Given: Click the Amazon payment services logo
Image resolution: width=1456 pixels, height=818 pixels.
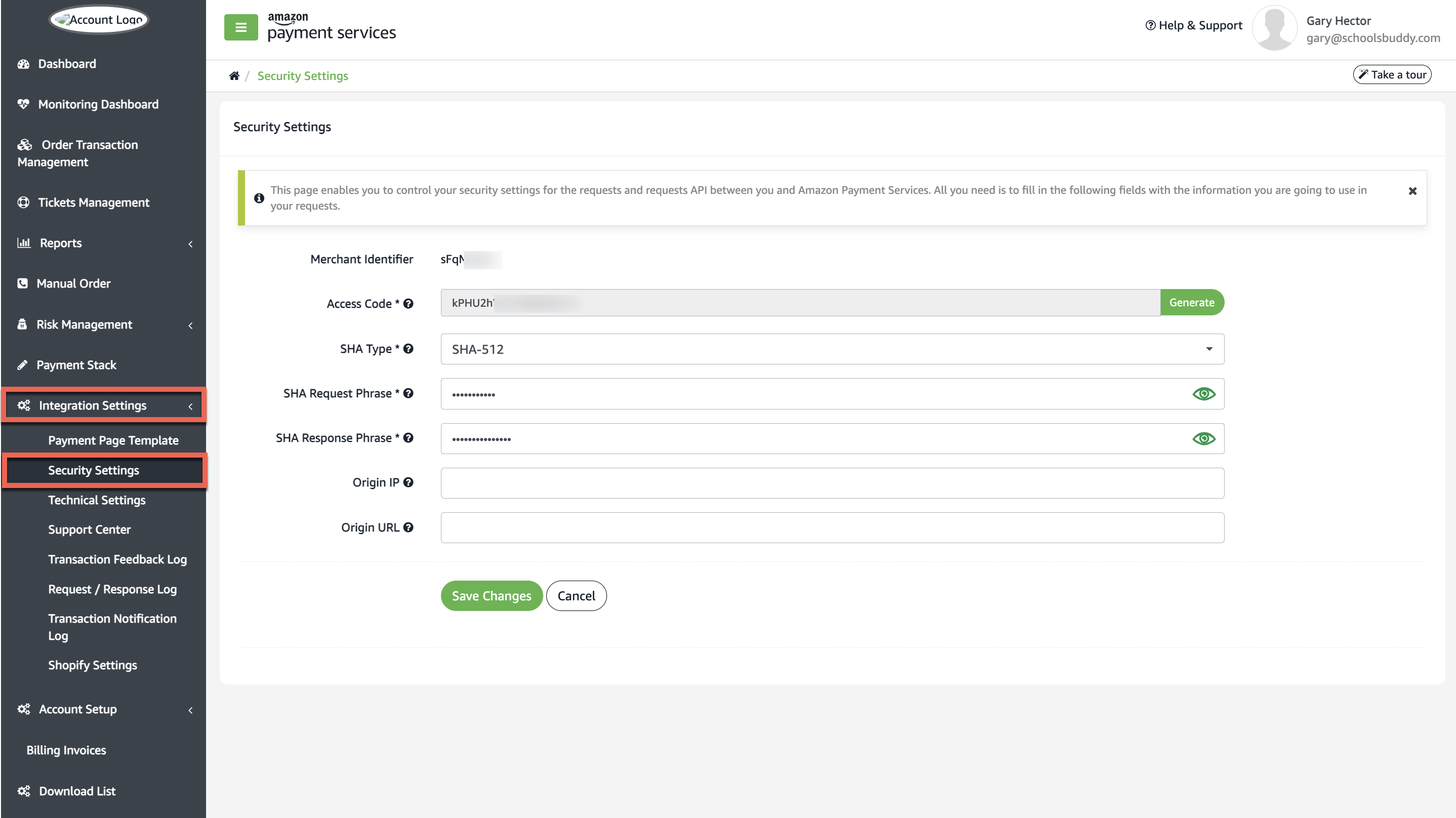Looking at the screenshot, I should [x=331, y=26].
